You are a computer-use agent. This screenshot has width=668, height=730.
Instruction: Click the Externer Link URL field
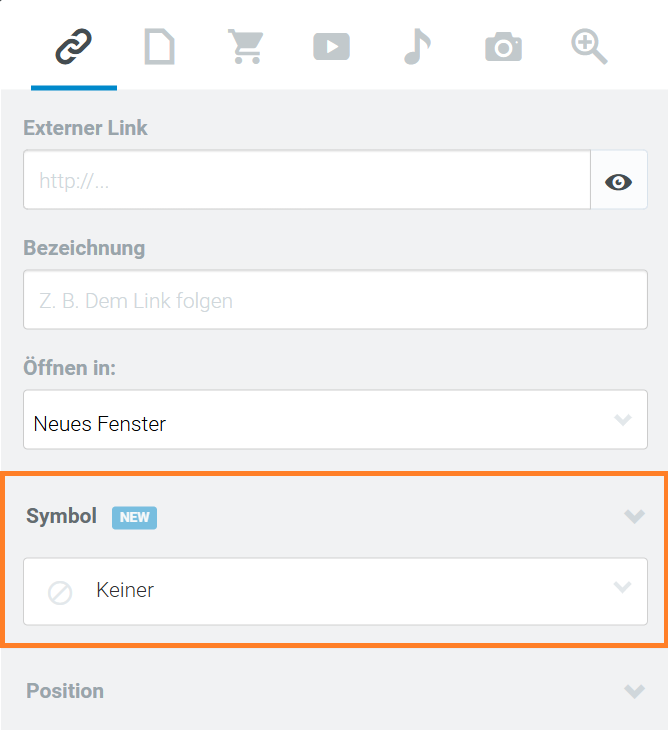307,180
